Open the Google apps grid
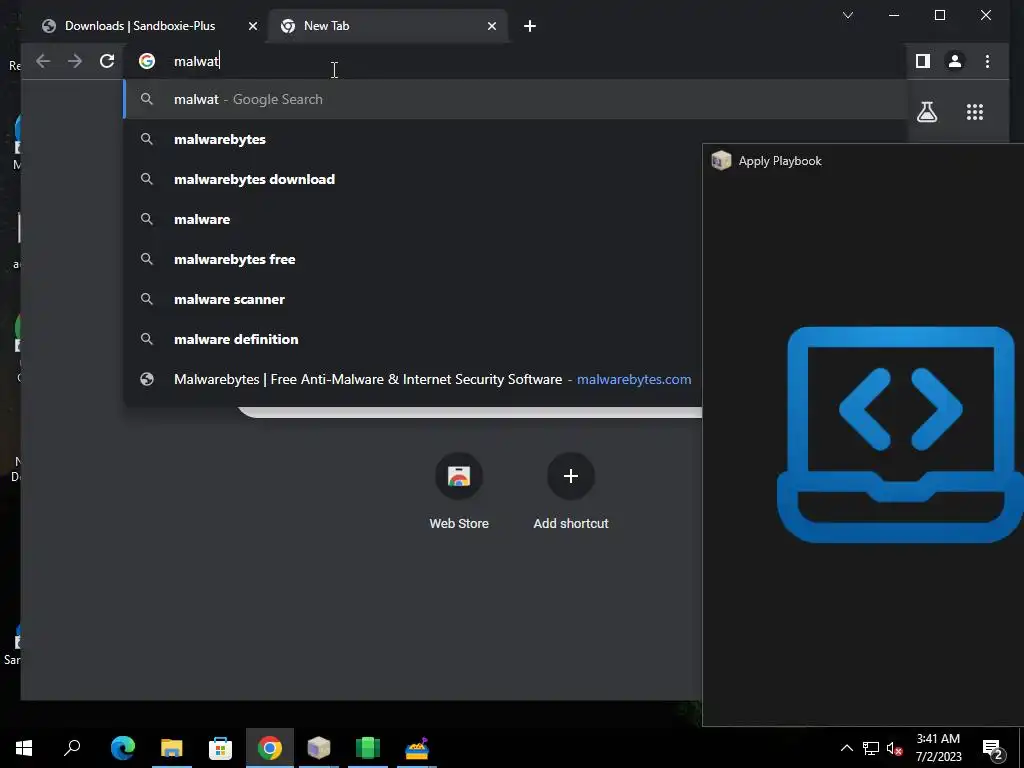 click(x=975, y=112)
